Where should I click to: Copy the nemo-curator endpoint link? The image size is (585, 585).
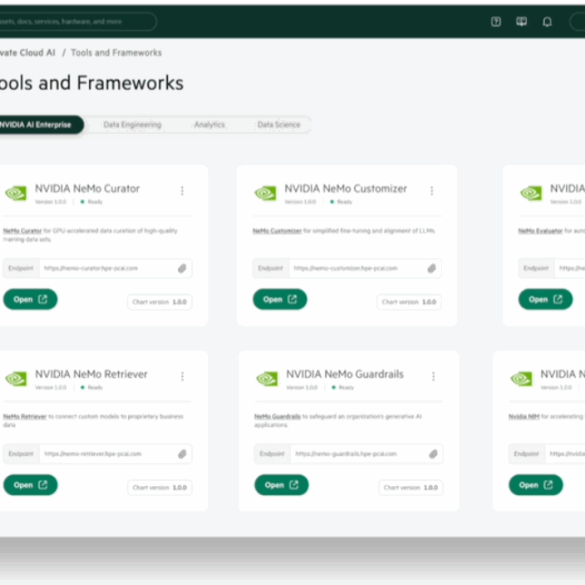coord(182,268)
